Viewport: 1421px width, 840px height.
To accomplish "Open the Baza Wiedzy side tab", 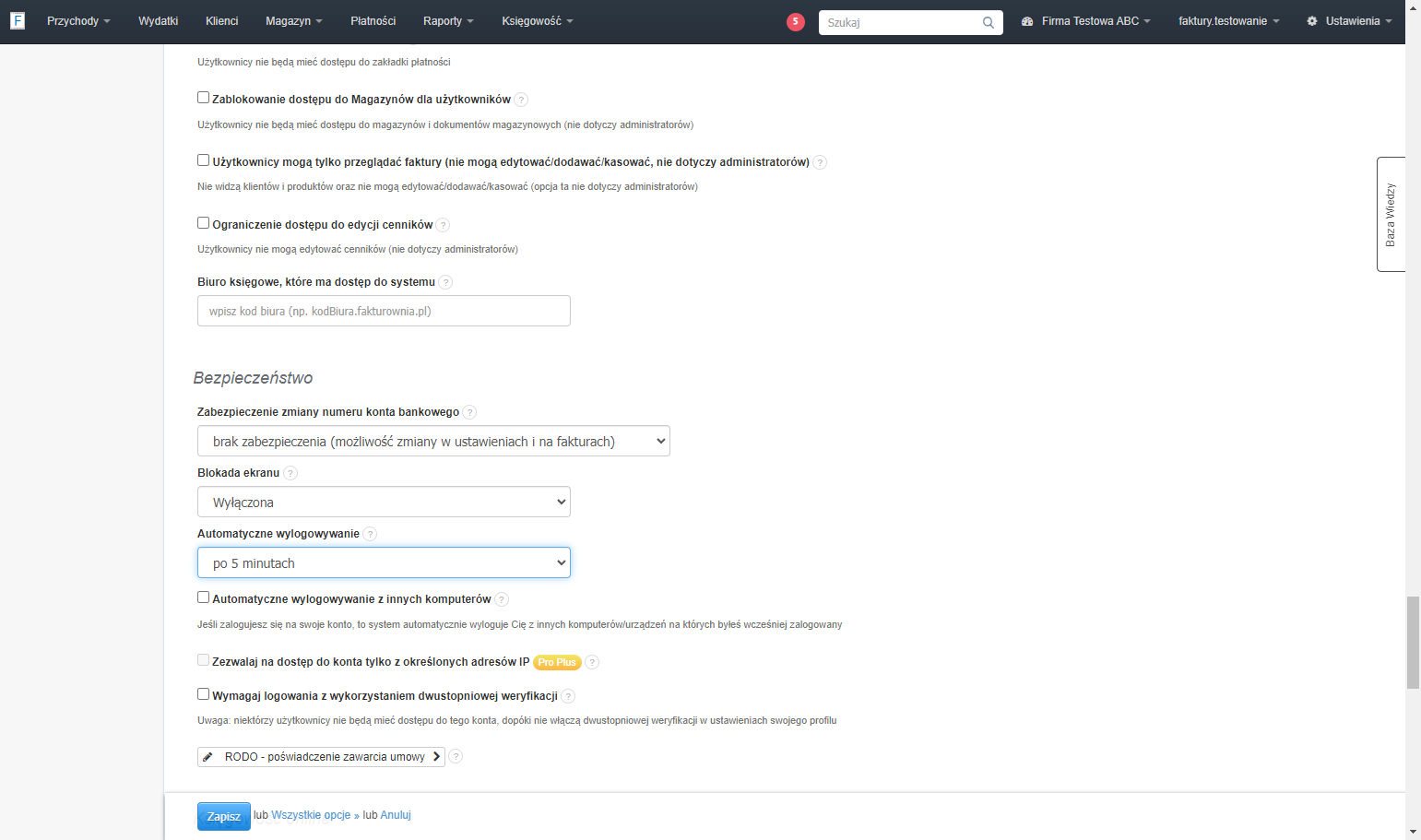I will (x=1391, y=214).
